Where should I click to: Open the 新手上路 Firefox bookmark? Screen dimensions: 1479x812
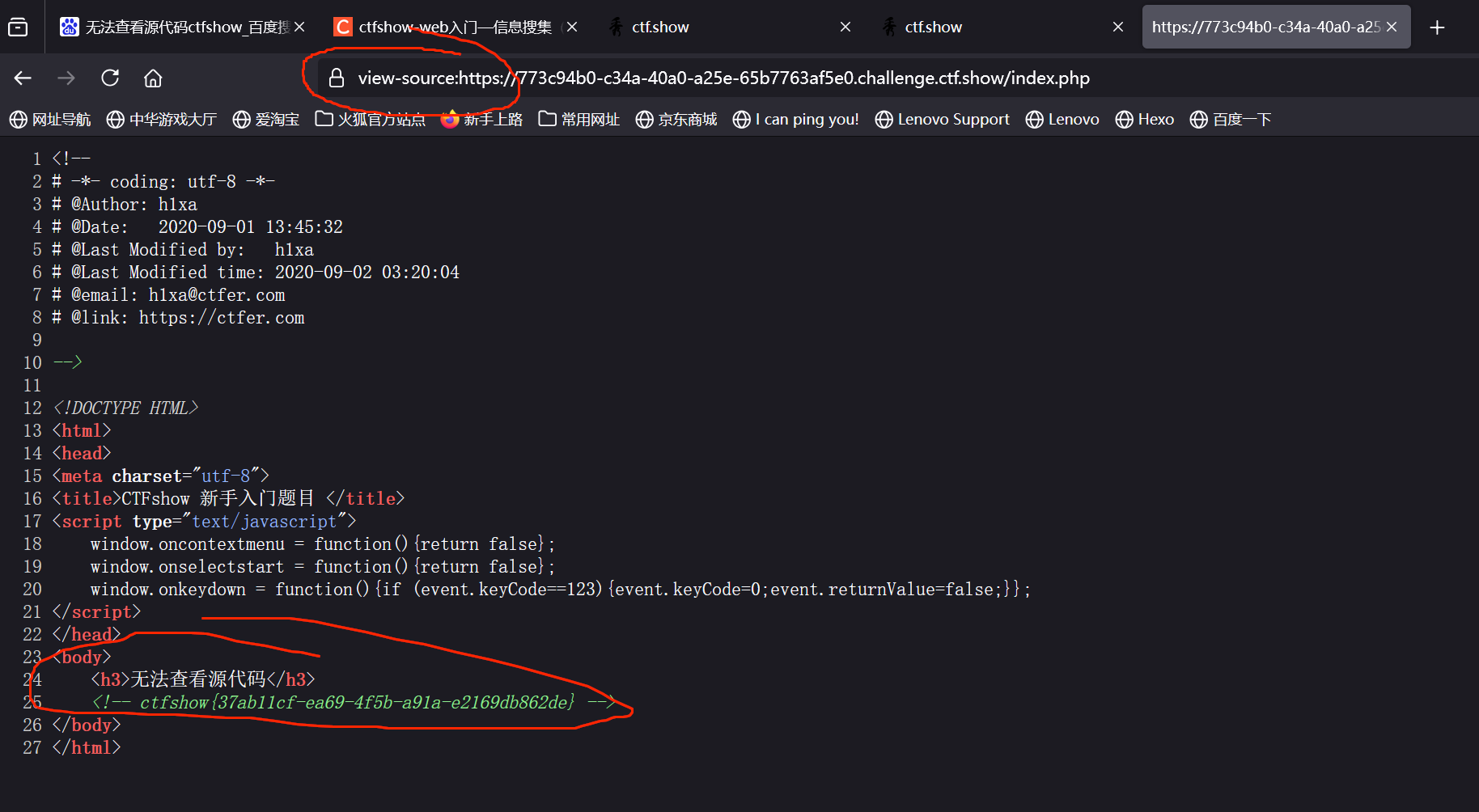482,120
